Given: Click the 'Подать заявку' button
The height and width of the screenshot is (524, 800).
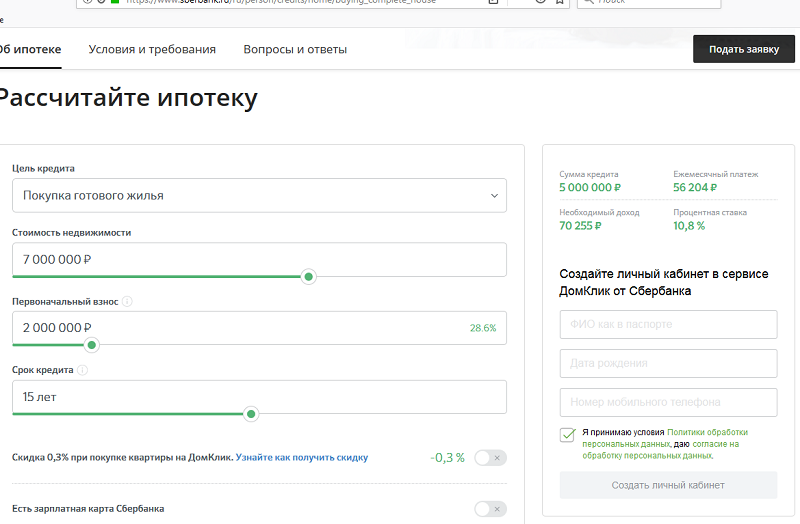Looking at the screenshot, I should point(743,49).
